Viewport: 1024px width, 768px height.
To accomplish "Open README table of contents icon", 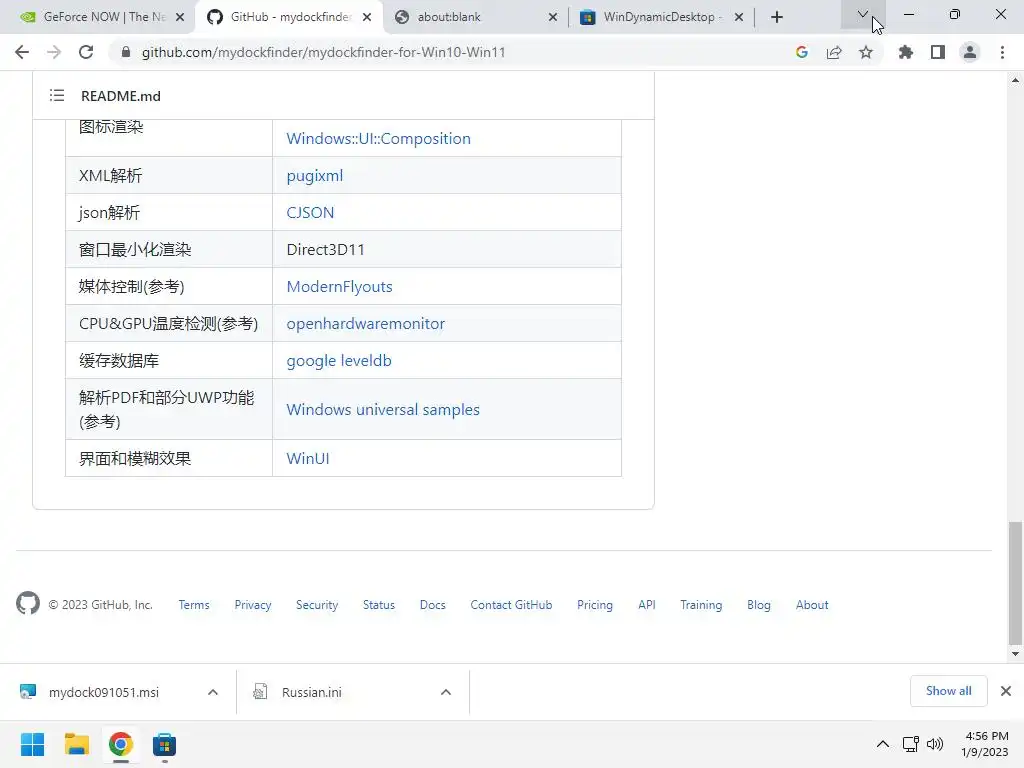I will click(57, 96).
